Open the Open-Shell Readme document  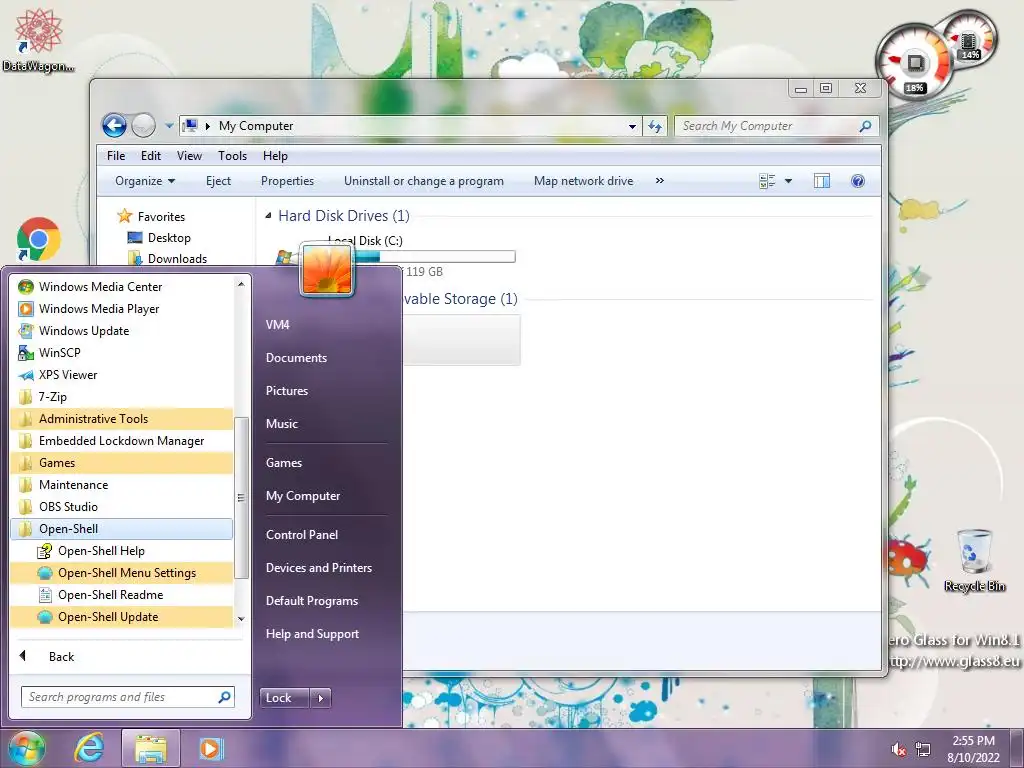coord(122,595)
